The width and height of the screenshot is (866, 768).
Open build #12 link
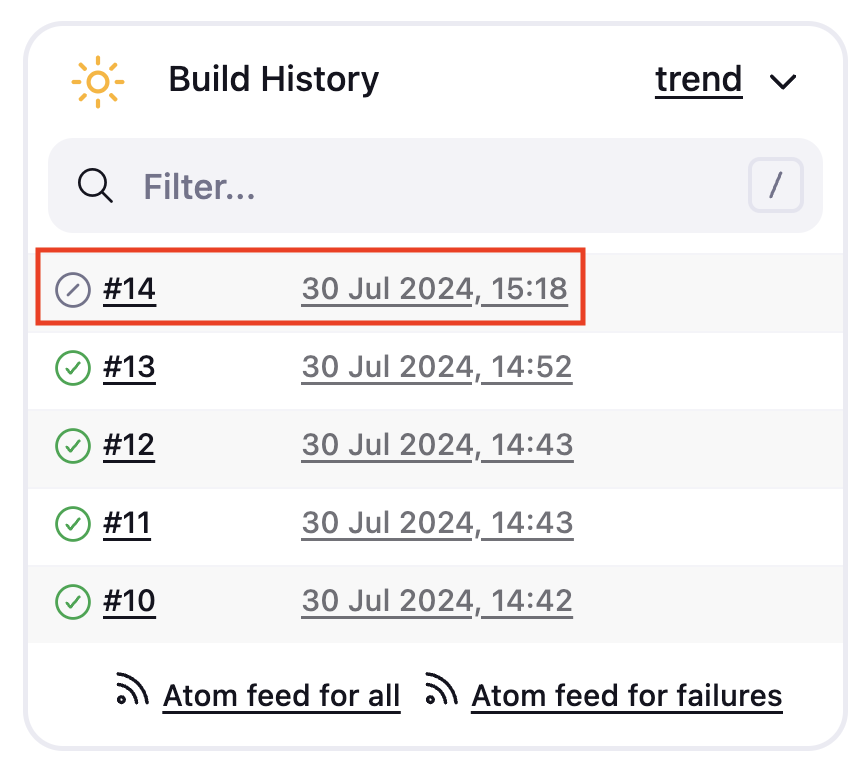pos(129,444)
